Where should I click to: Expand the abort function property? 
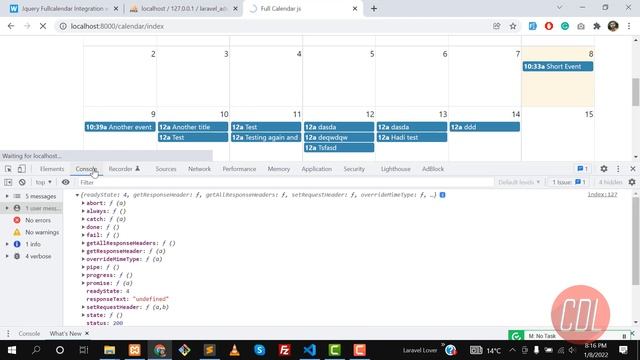click(x=83, y=203)
